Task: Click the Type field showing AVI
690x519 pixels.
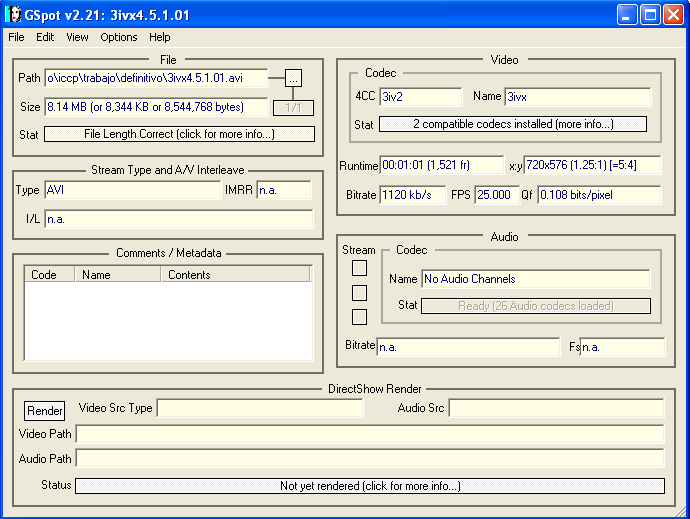Action: click(132, 190)
